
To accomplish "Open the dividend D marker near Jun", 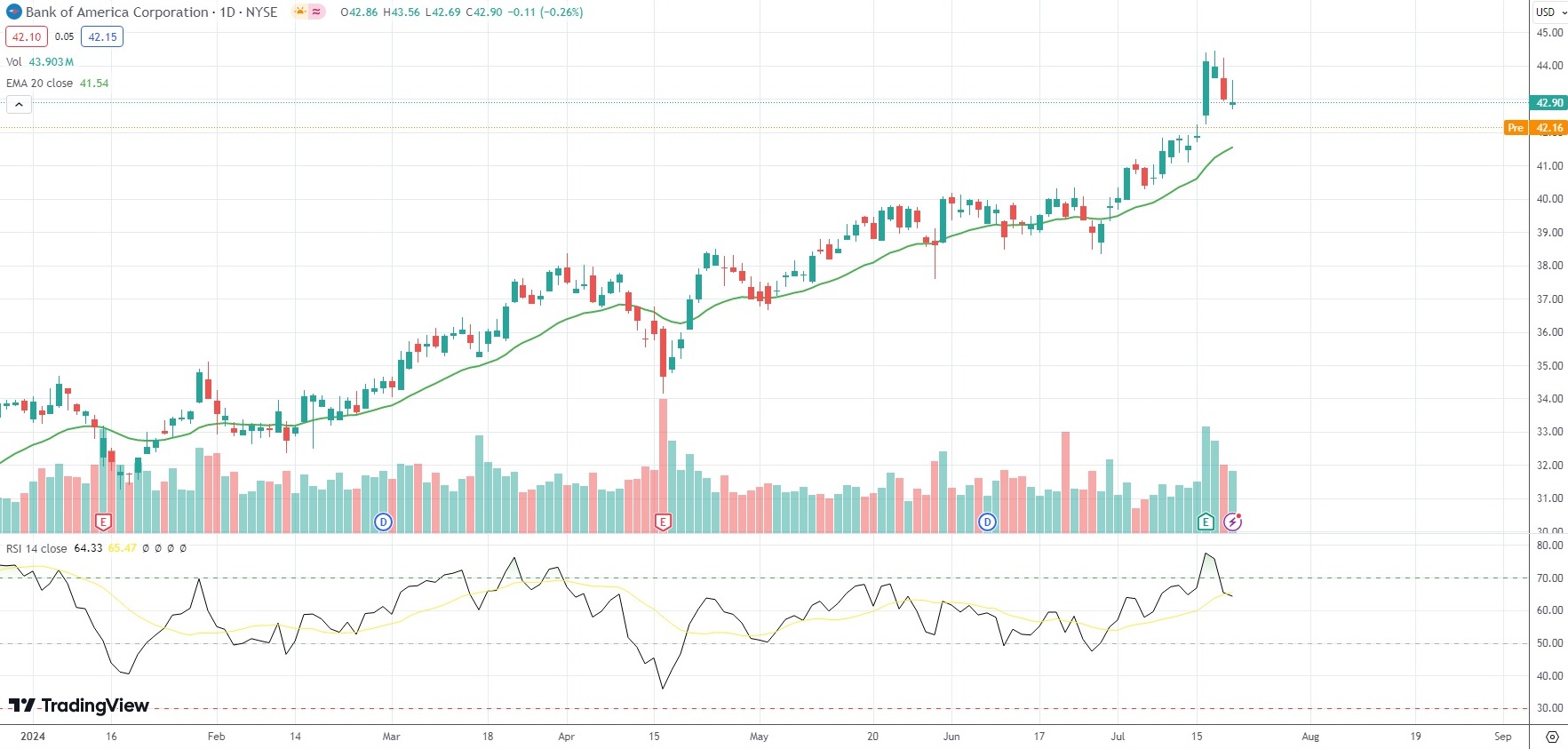I will pos(987,522).
